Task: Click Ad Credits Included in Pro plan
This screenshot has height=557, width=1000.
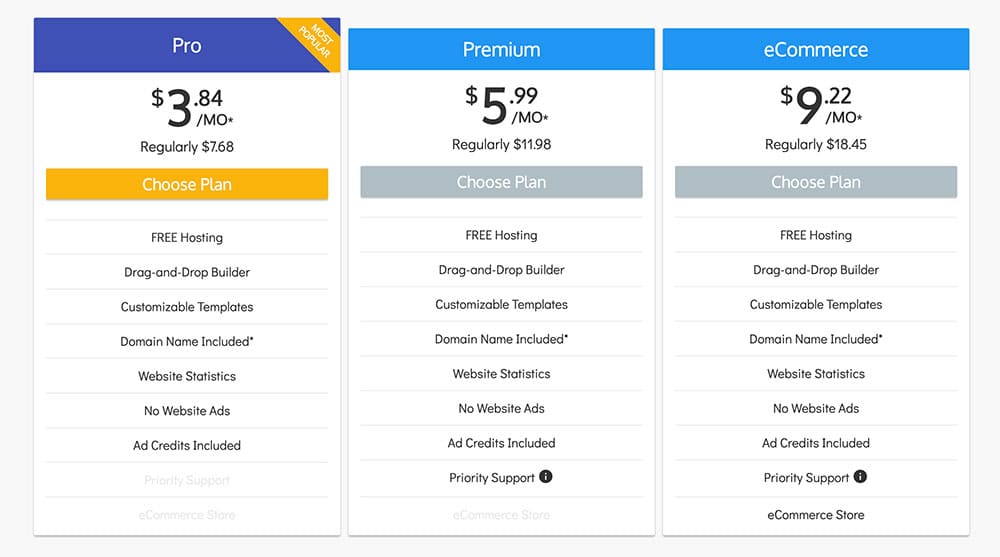Action: [187, 445]
